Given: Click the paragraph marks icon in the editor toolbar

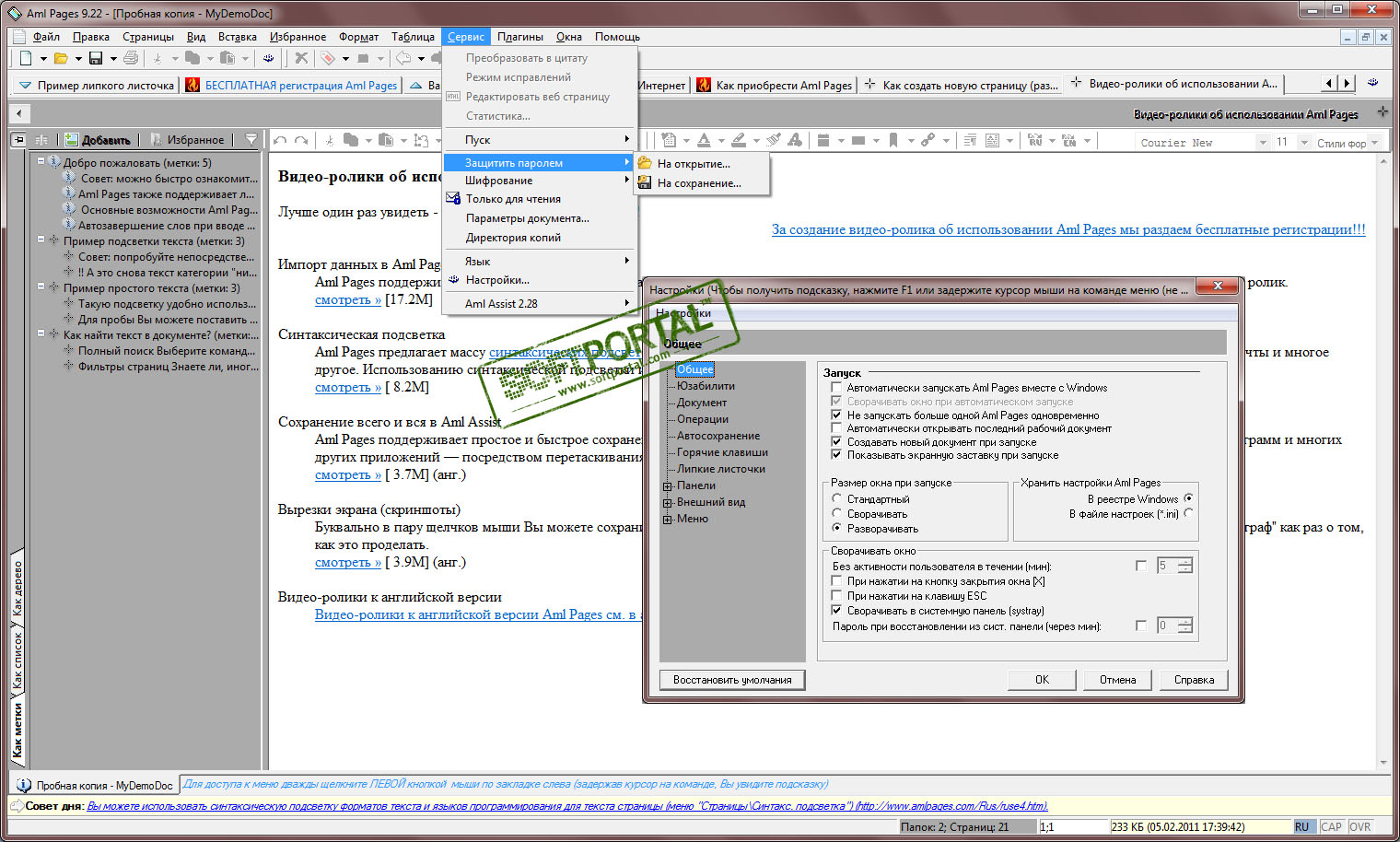Looking at the screenshot, I should (x=970, y=140).
